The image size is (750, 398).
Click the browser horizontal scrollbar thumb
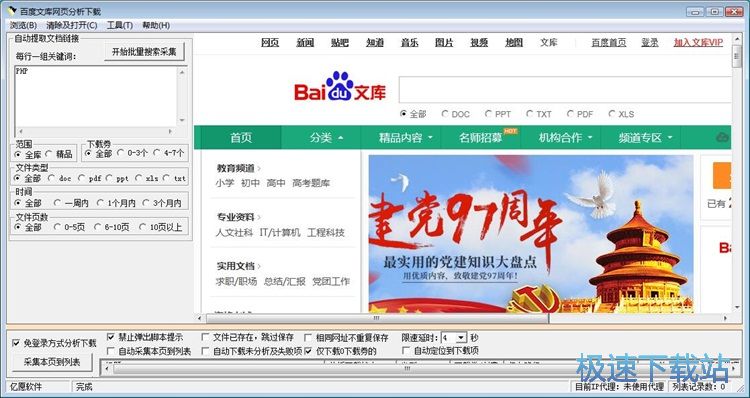[377, 318]
